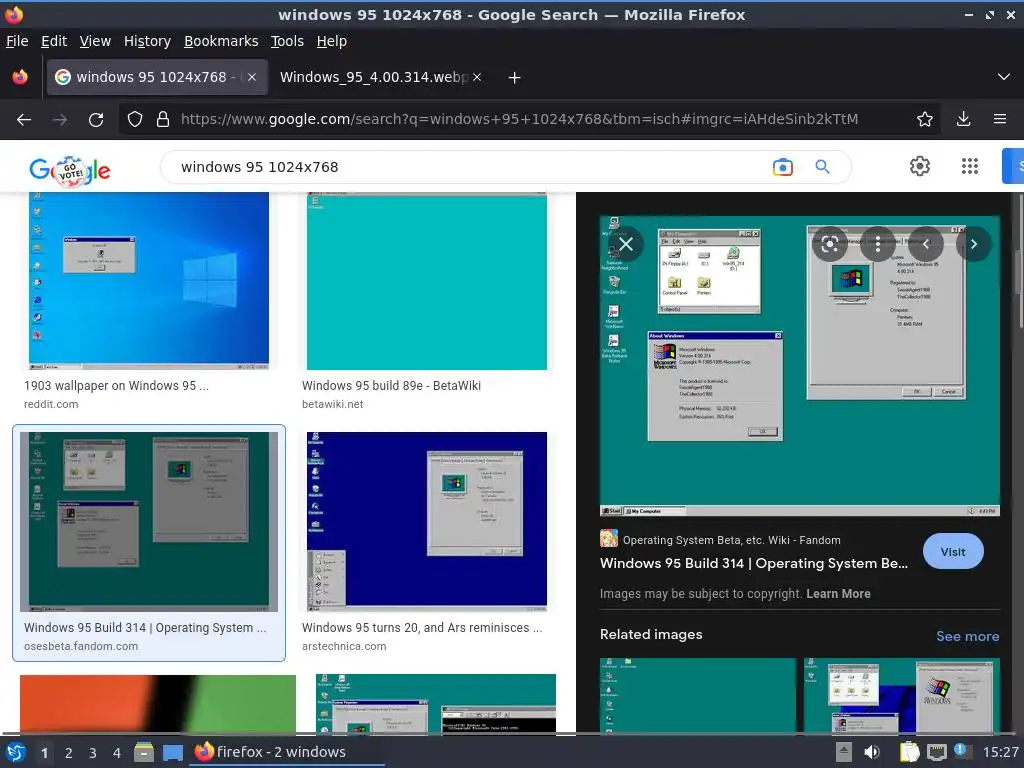Viewport: 1024px width, 768px height.
Task: Close the image preview panel
Action: [x=626, y=244]
